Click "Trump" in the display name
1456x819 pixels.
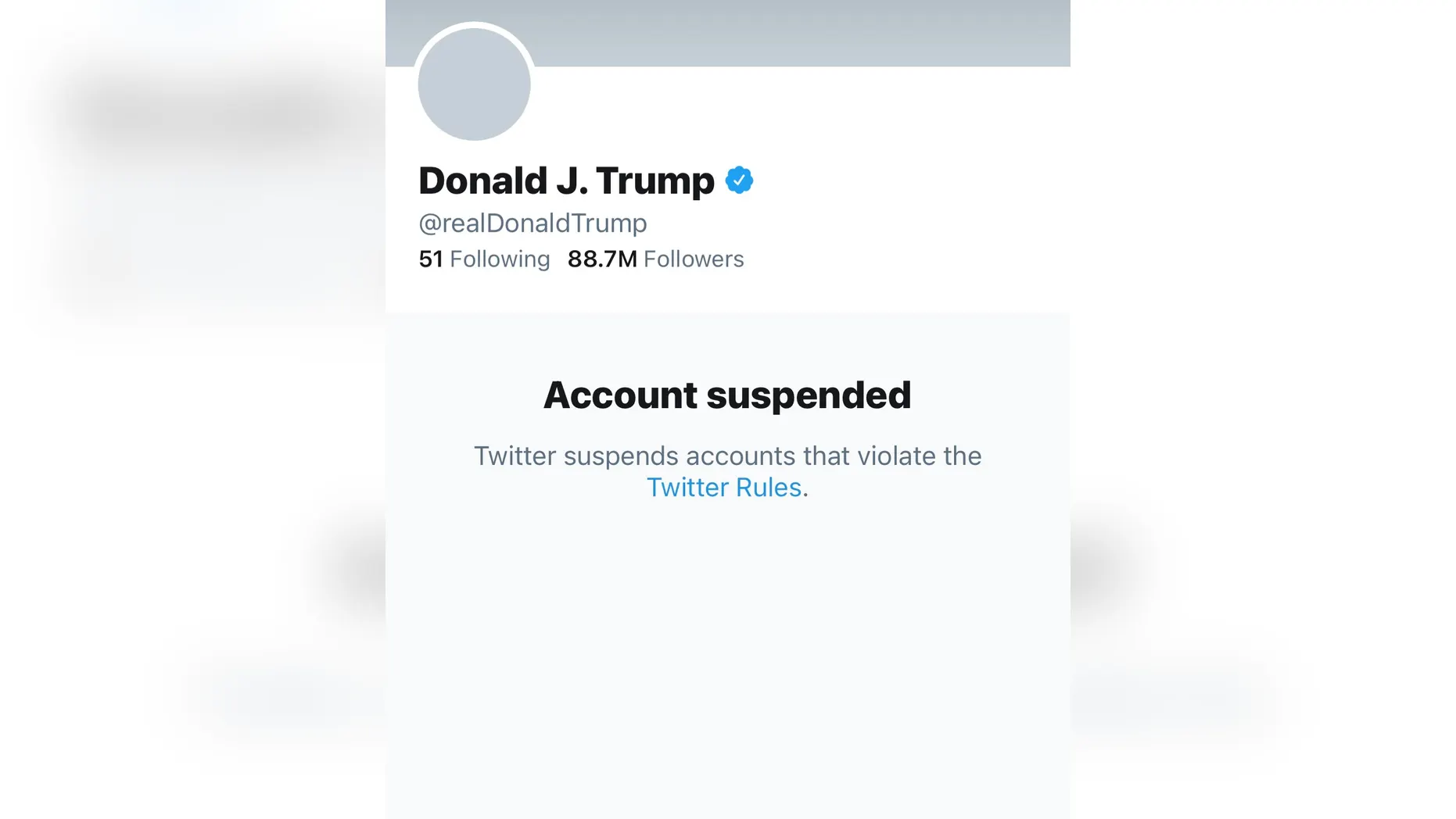[x=655, y=181]
